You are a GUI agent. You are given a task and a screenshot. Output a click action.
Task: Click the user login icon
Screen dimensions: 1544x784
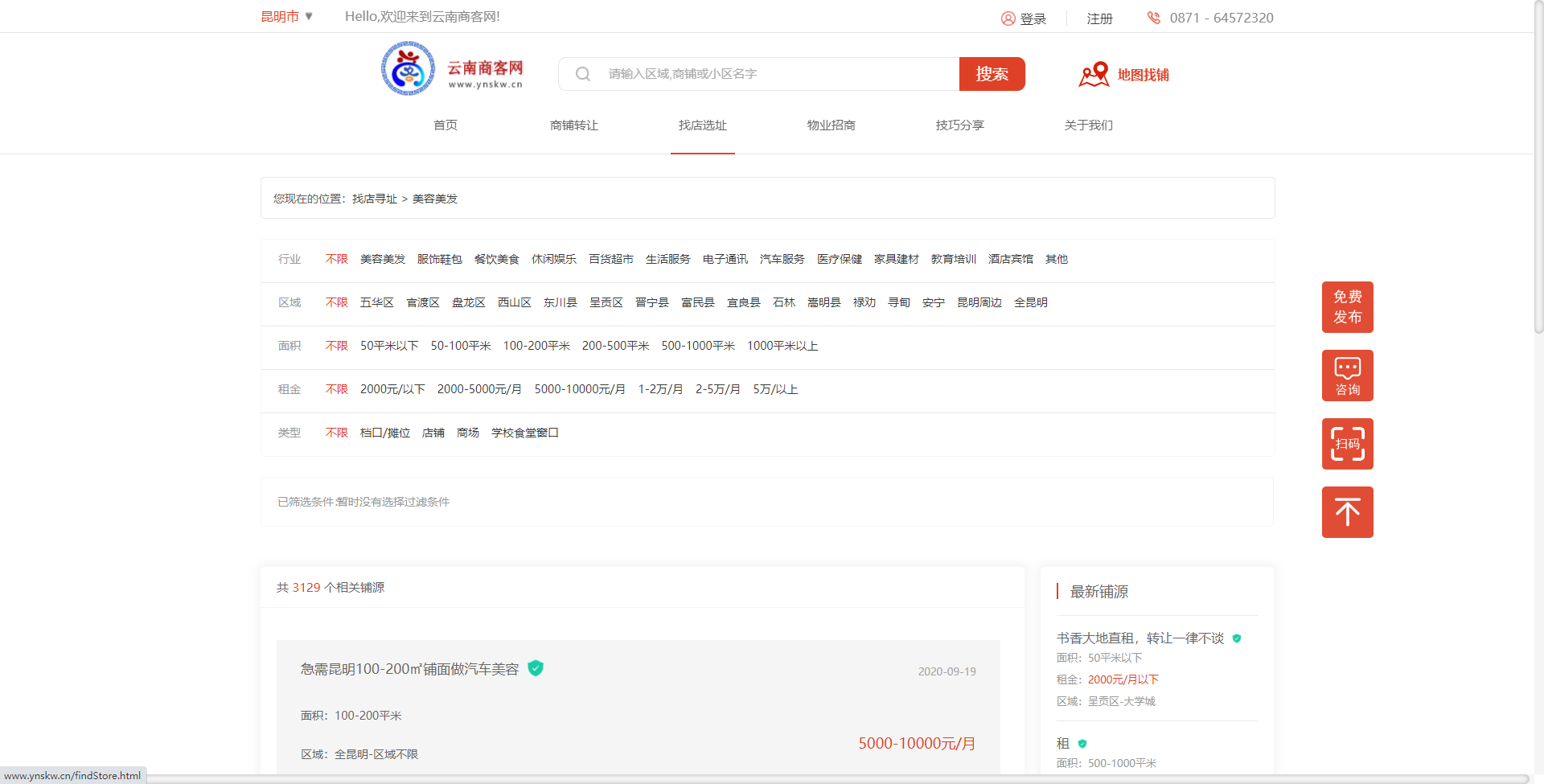pos(1008,18)
